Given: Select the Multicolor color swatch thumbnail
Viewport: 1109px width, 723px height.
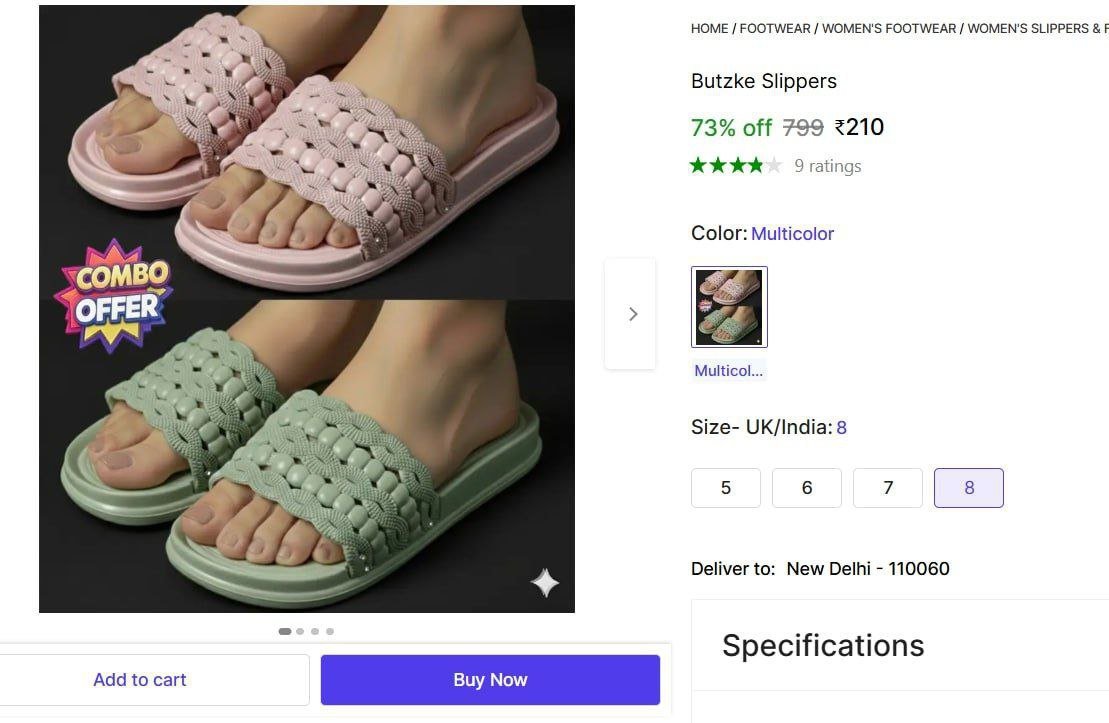Looking at the screenshot, I should 729,307.
